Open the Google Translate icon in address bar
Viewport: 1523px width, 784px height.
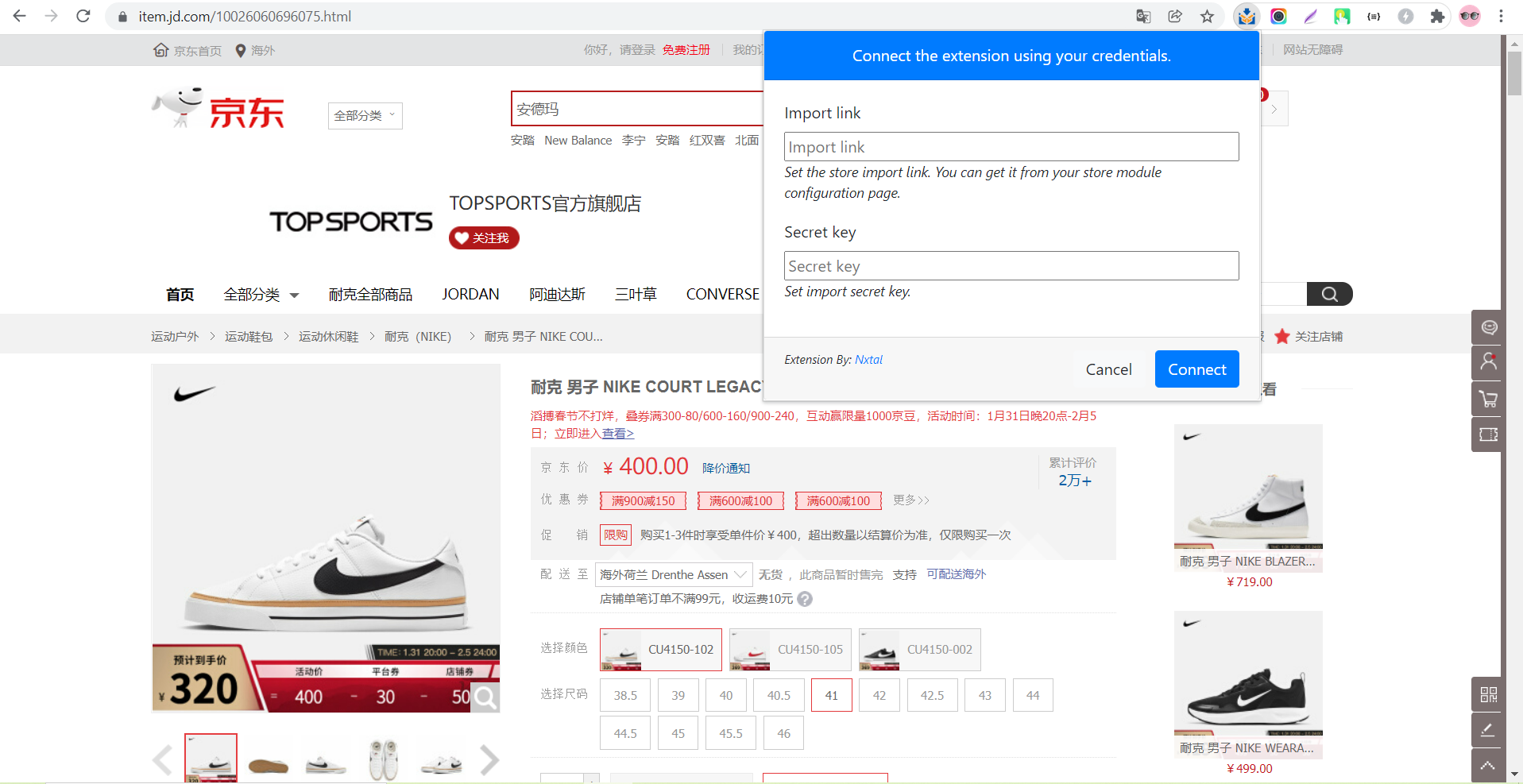coord(1143,16)
